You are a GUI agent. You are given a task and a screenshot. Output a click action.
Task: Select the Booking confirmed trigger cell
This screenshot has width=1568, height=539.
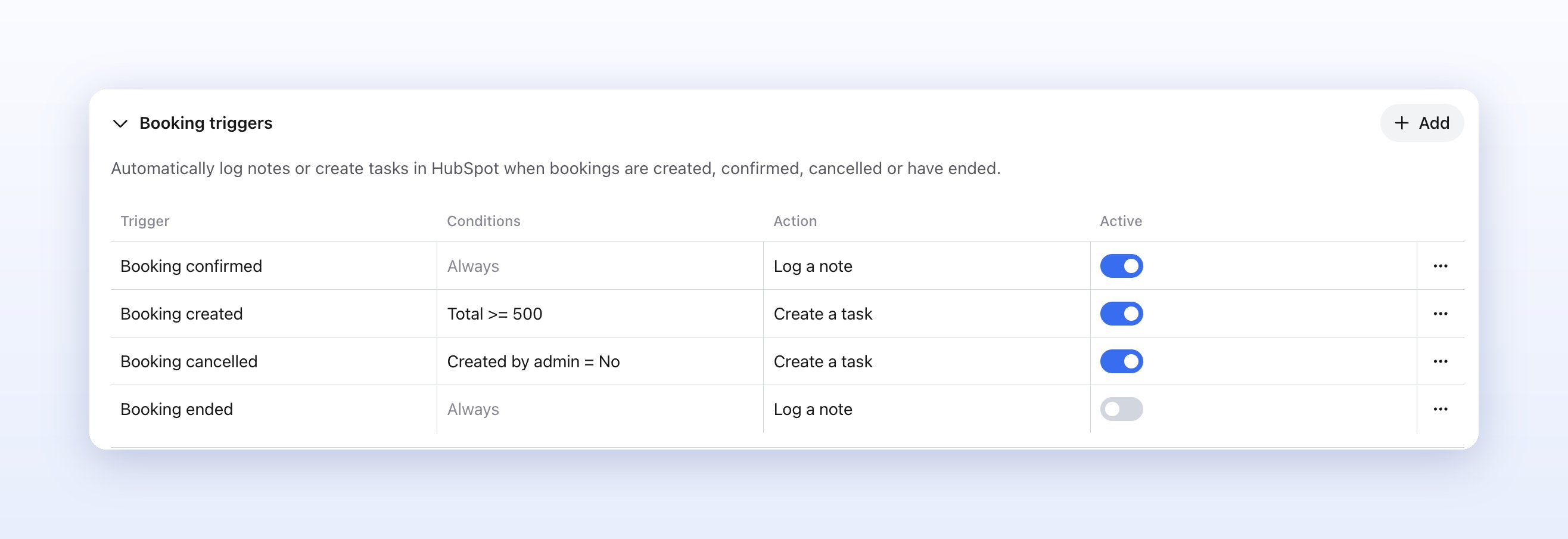(273, 266)
